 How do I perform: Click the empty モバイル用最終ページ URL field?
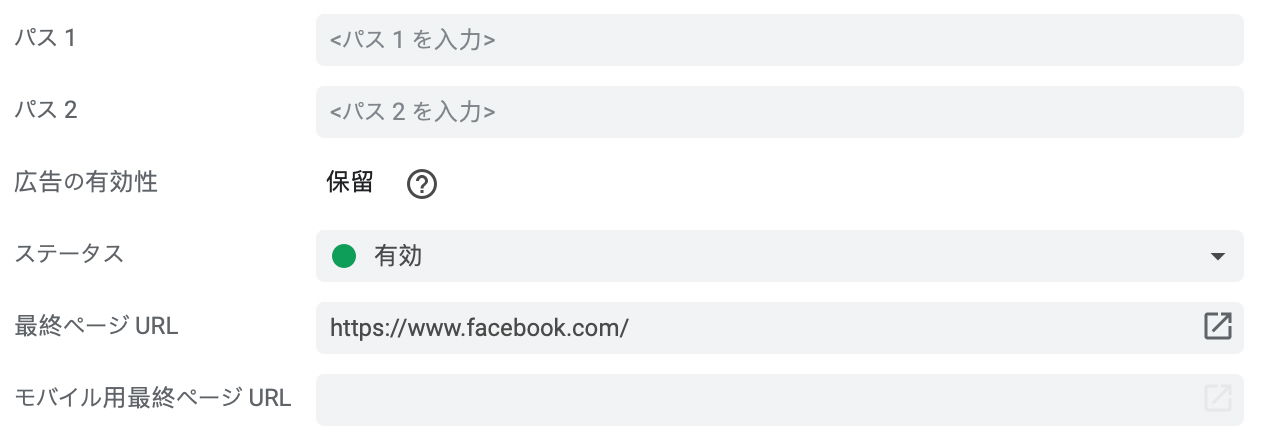[760, 400]
